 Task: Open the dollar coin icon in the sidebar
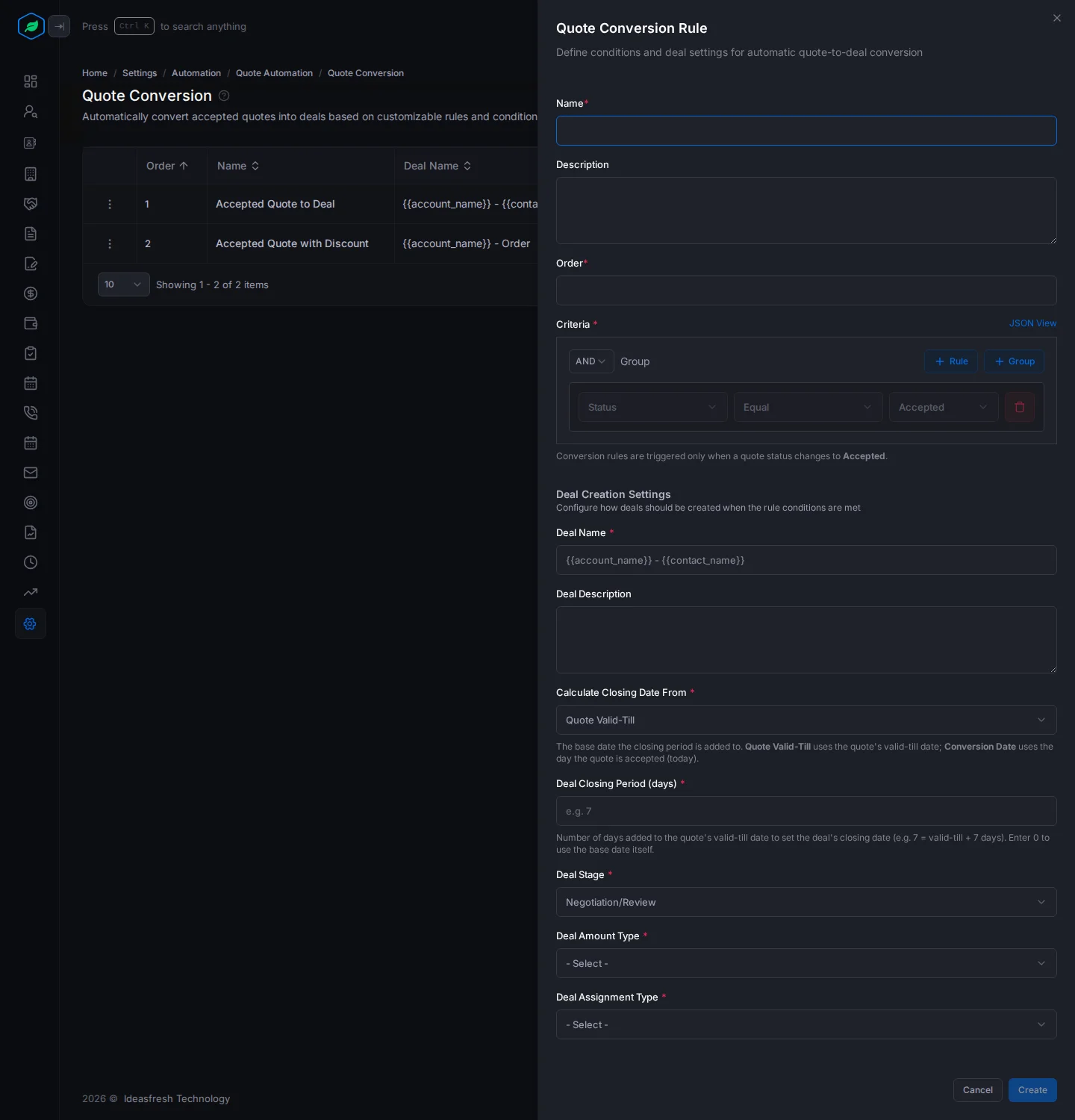click(31, 293)
